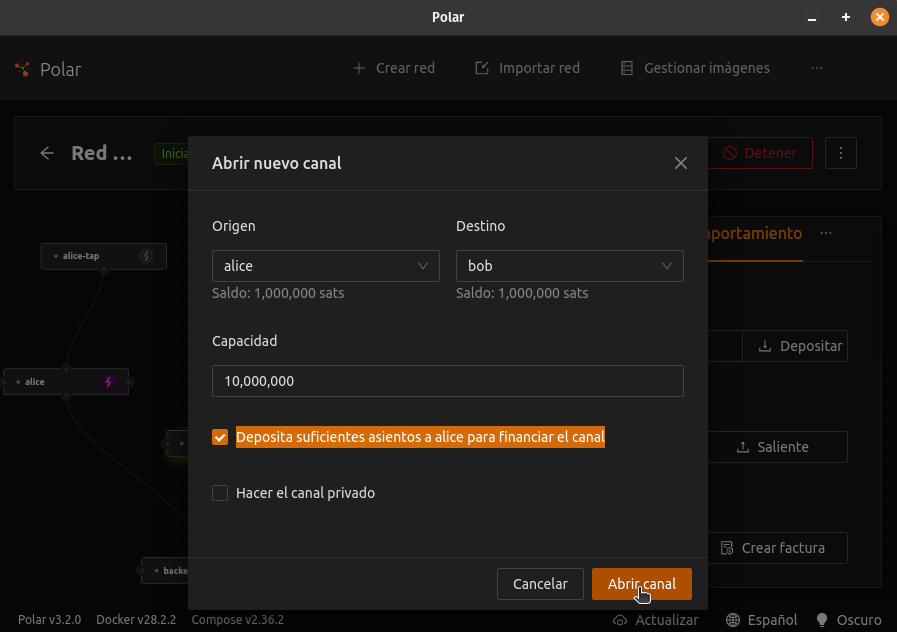Expand the Origen dropdown showing alice
The image size is (897, 632).
[326, 266]
